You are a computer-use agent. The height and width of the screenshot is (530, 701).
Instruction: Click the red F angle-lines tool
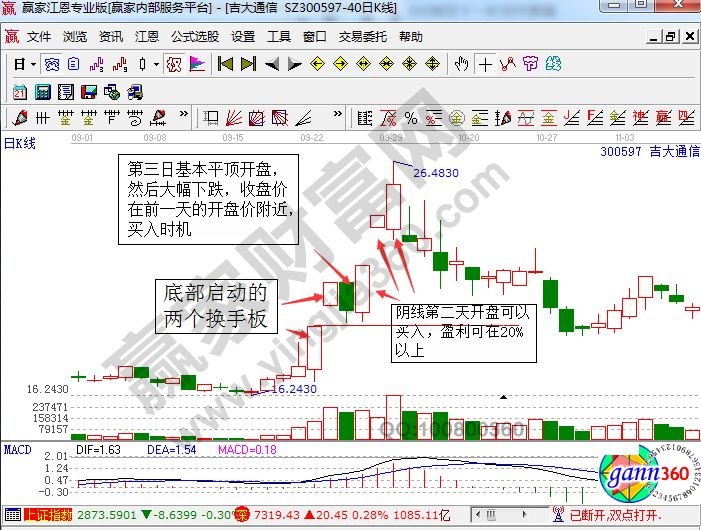point(595,118)
